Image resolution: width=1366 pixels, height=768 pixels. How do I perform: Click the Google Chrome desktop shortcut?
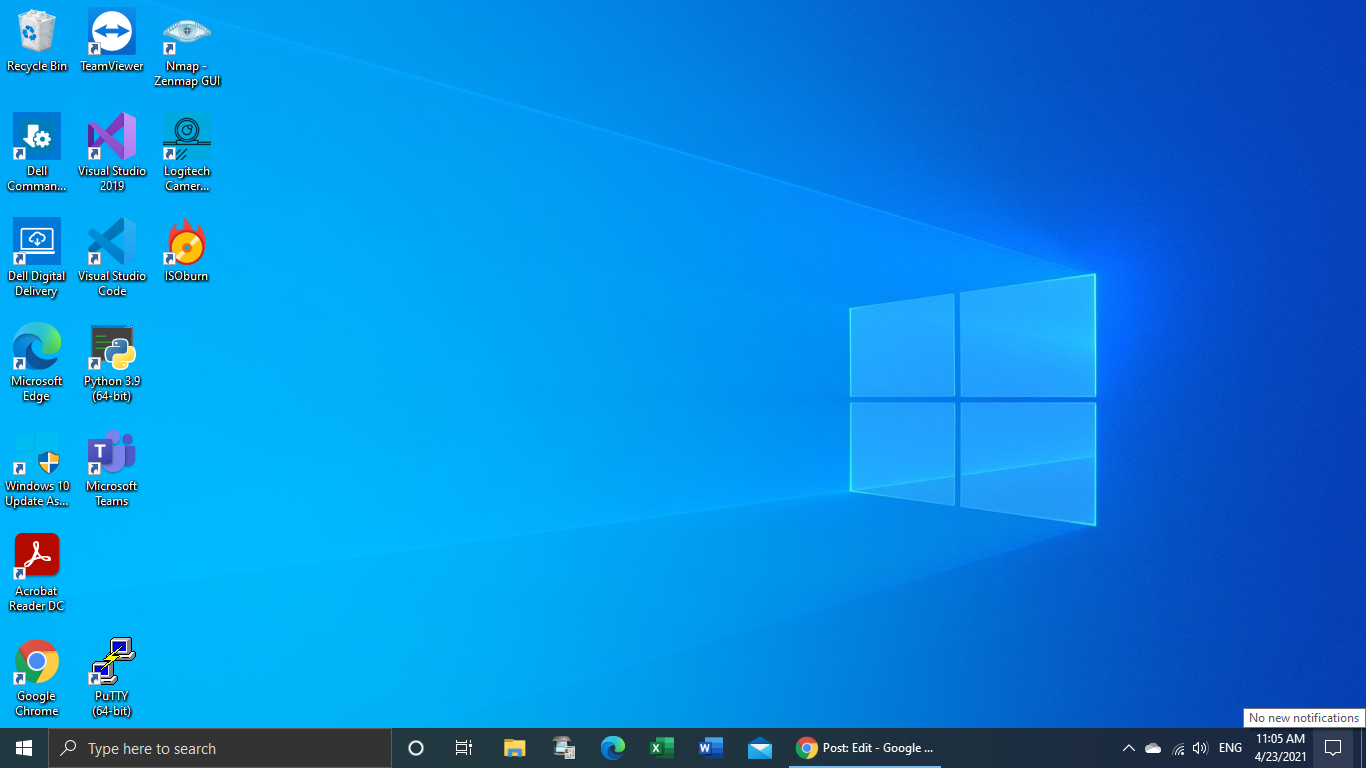click(37, 678)
